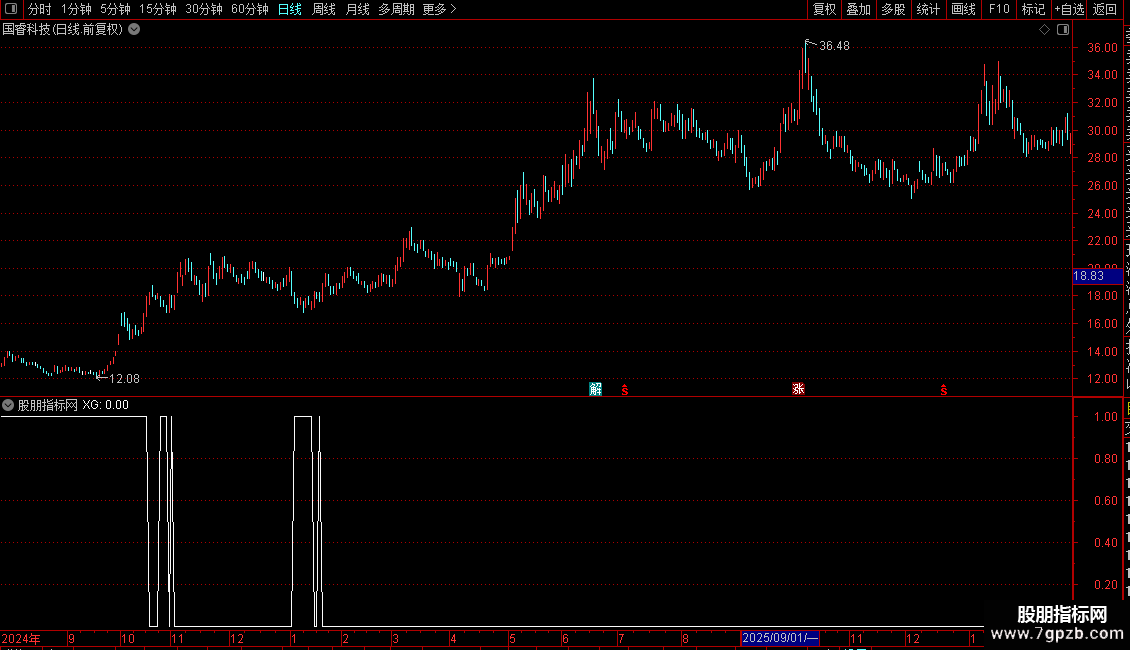
Task: Switch to 月线 monthly chart
Action: [357, 9]
